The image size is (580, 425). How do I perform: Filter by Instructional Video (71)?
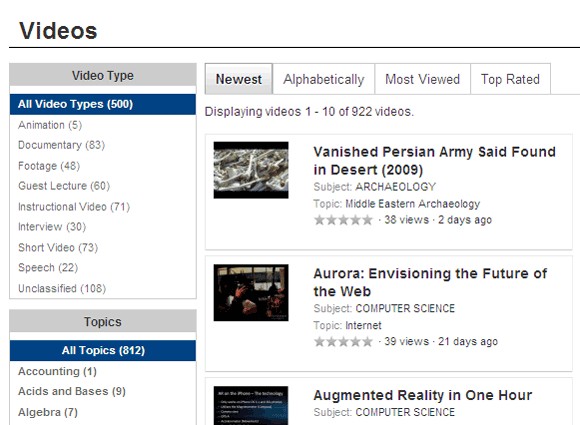74,206
